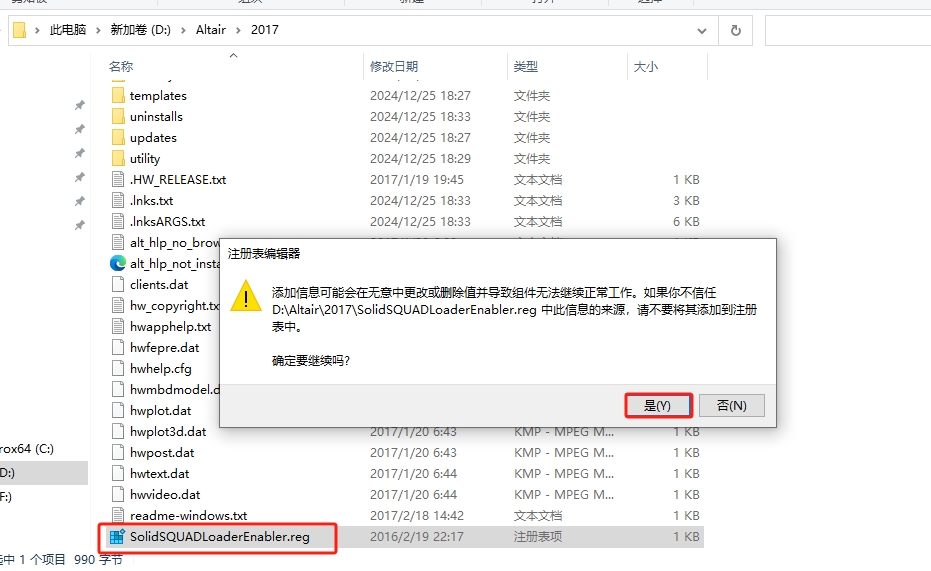Screen dimensions: 931x571
Task: Select the uninstalls folder name
Action: click(x=156, y=116)
